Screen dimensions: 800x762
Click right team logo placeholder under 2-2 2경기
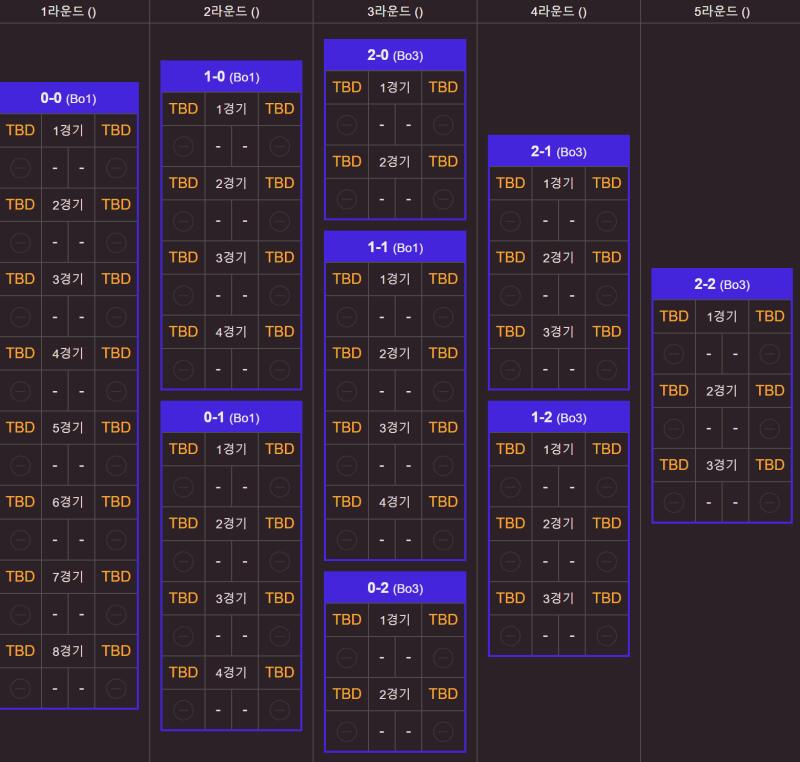(770, 428)
